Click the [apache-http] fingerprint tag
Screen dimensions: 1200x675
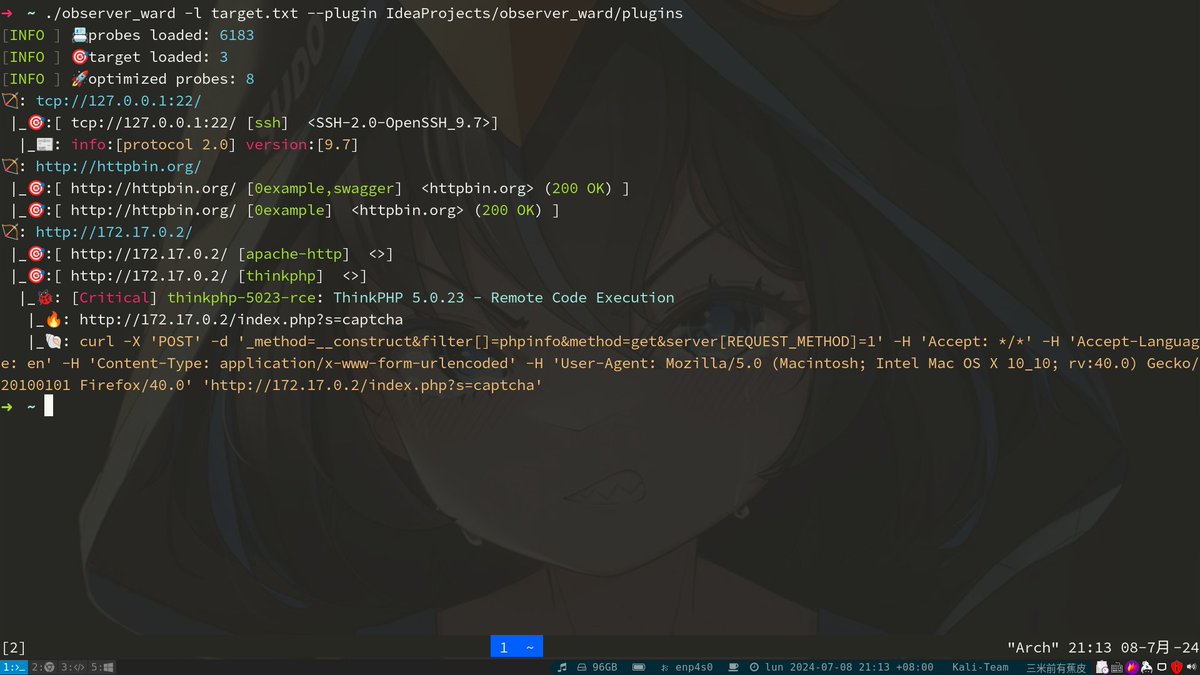tap(294, 254)
